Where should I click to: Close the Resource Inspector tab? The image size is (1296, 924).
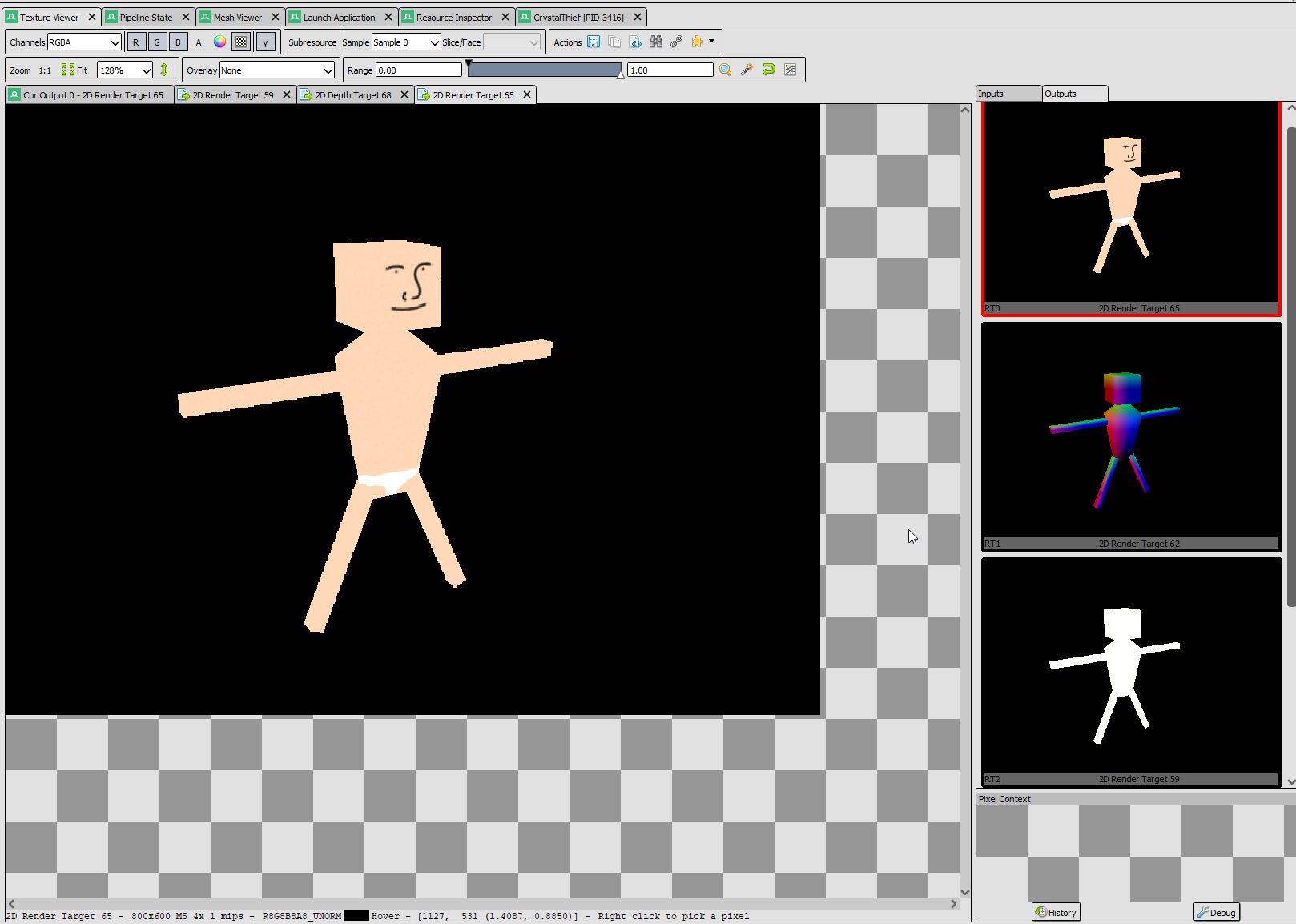pos(505,17)
